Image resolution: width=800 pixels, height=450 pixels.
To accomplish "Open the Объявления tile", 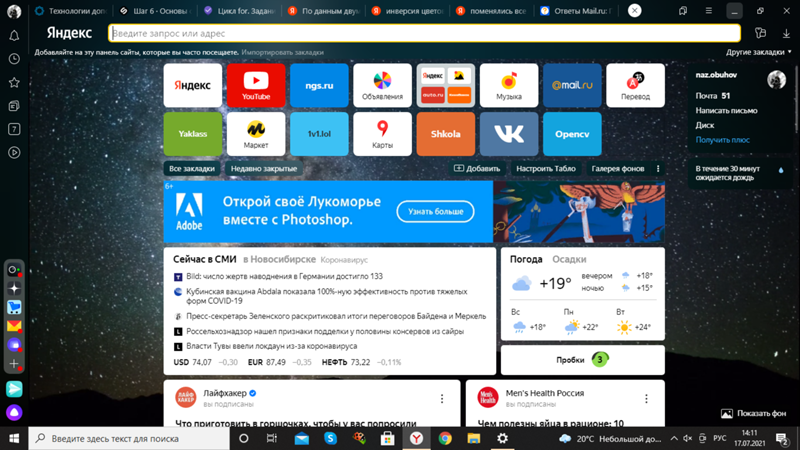I will (x=382, y=85).
